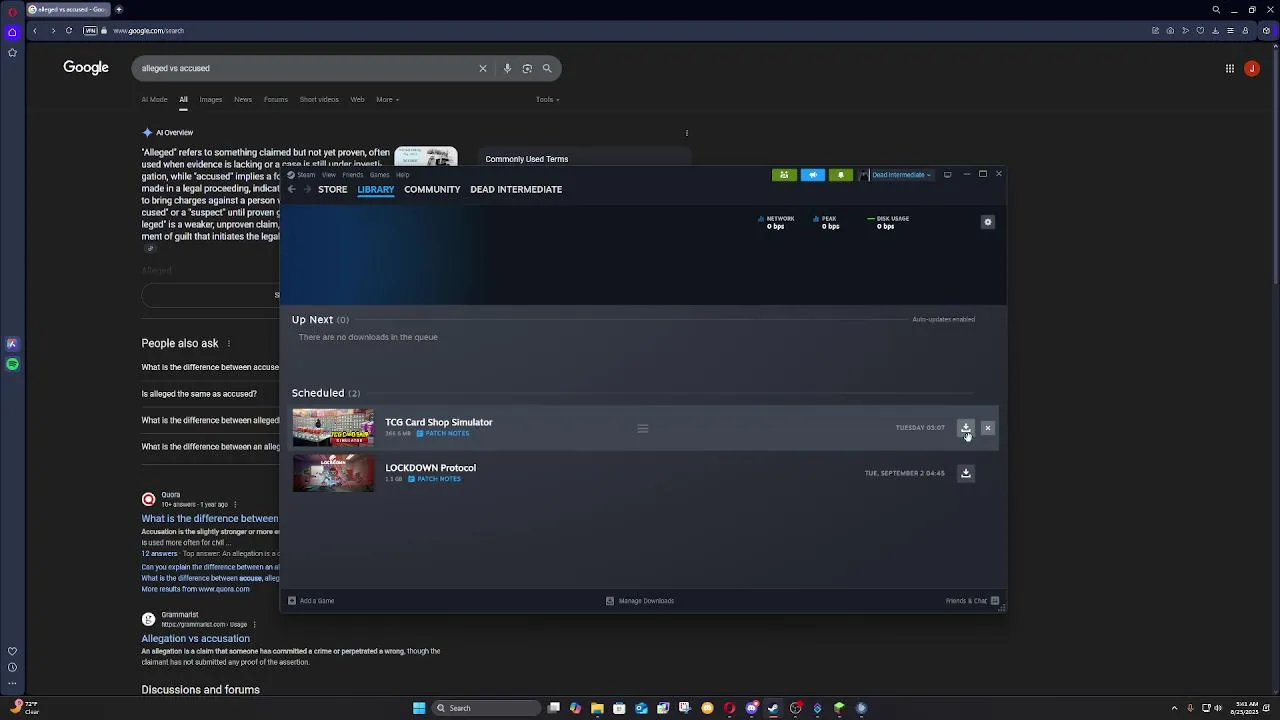The width and height of the screenshot is (1280, 720).
Task: Open Manage Downloads in Steam
Action: tap(640, 601)
